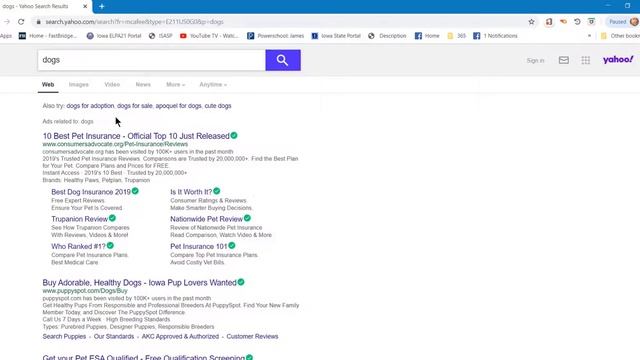Open the consumersadvocate.org Pet-Insurance URL
Screen dimensions: 640x360
tap(115, 144)
